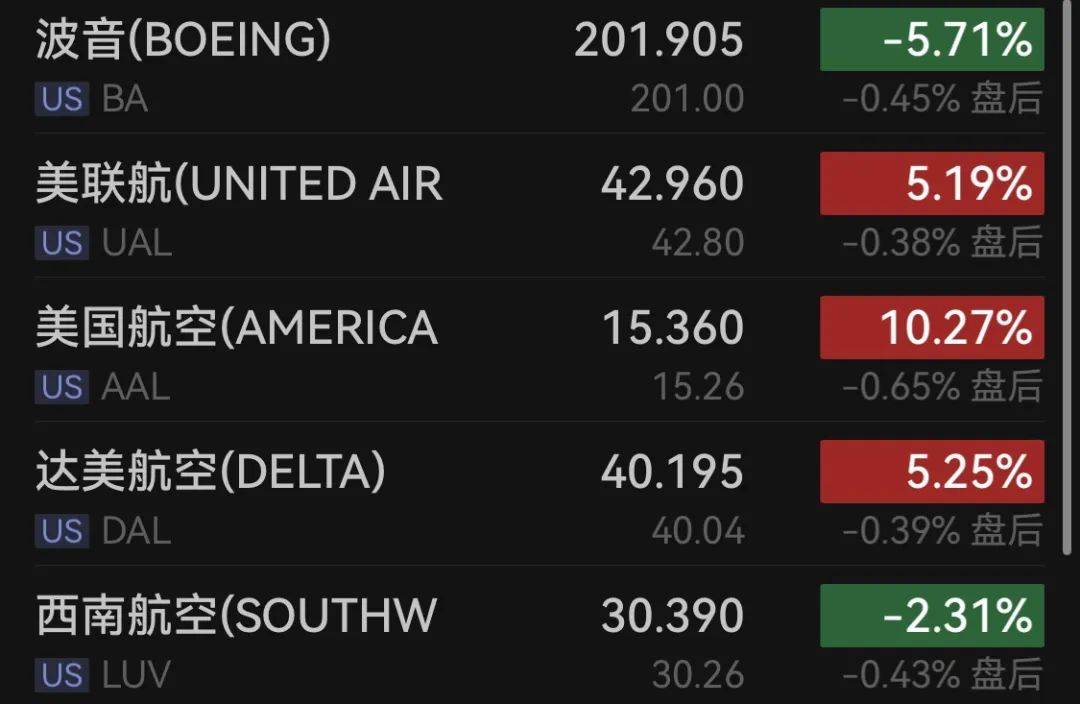Tap Delta's red 5.25% change badge

tap(932, 471)
